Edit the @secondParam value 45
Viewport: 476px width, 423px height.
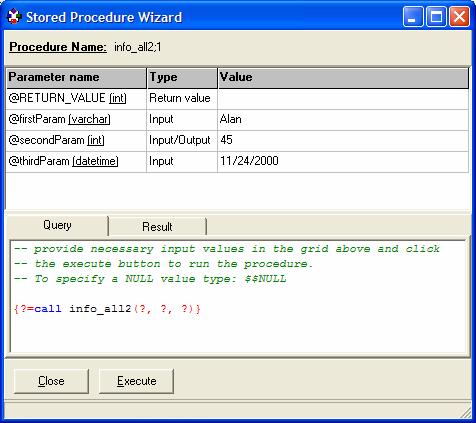coord(343,140)
